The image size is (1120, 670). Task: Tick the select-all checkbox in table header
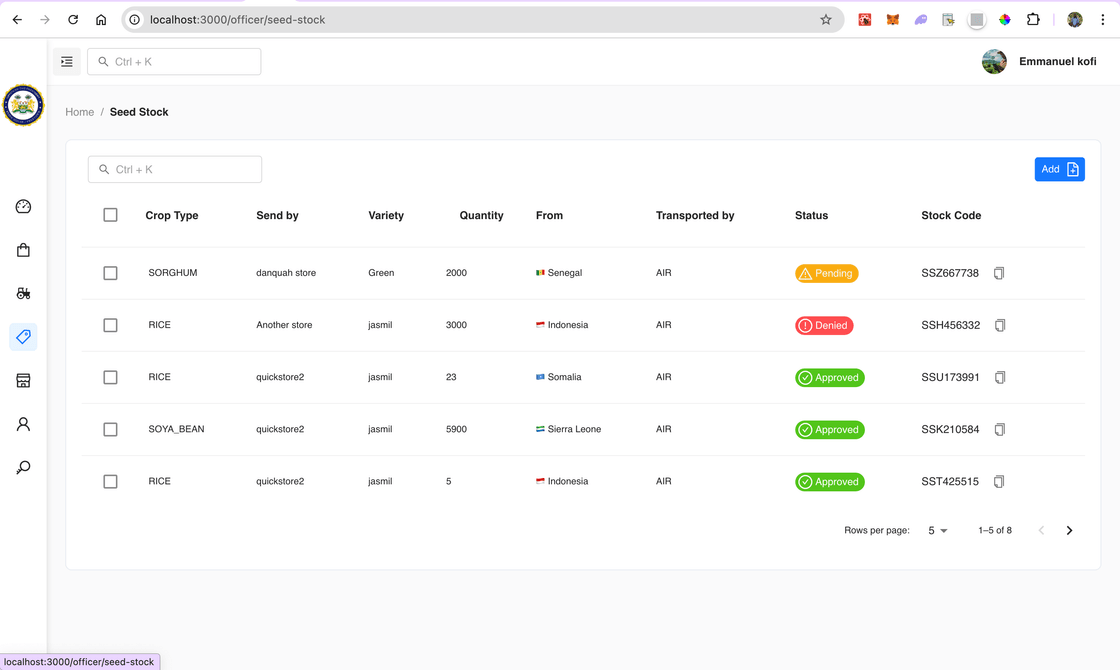(110, 215)
